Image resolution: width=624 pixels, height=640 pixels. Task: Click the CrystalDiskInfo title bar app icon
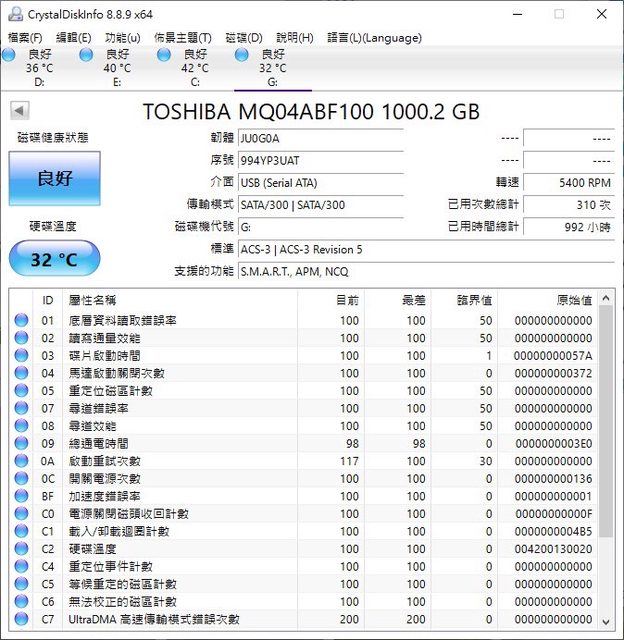pos(12,14)
